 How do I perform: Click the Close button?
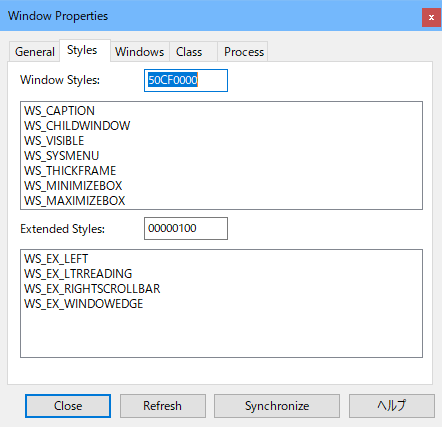68,406
